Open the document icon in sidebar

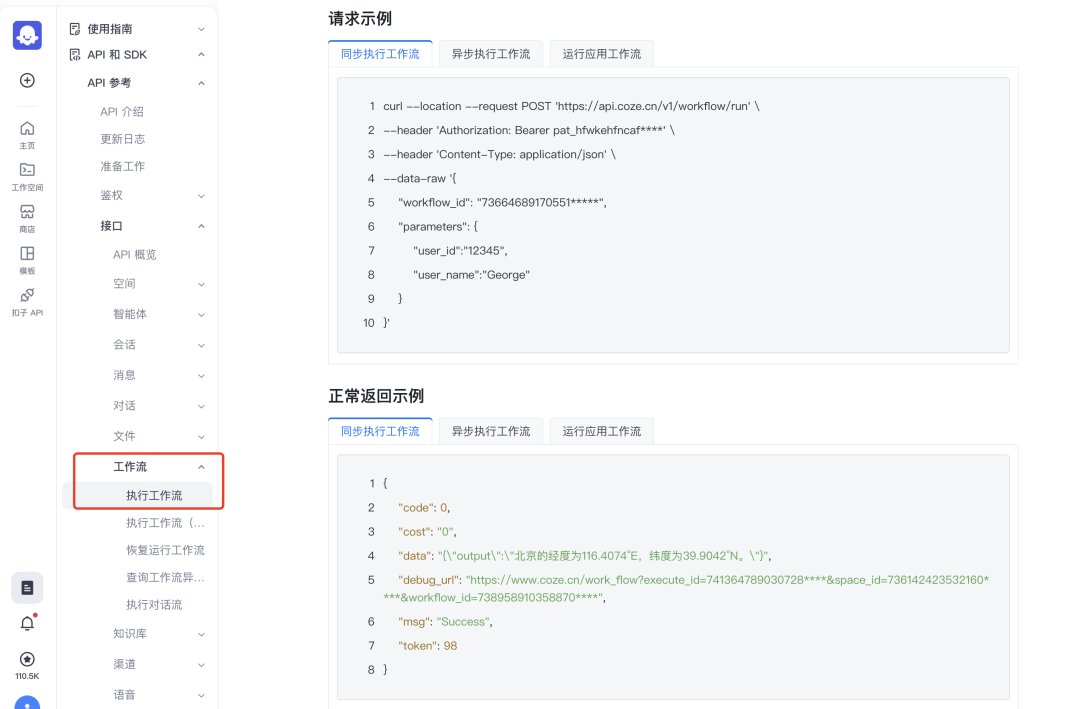[27, 588]
